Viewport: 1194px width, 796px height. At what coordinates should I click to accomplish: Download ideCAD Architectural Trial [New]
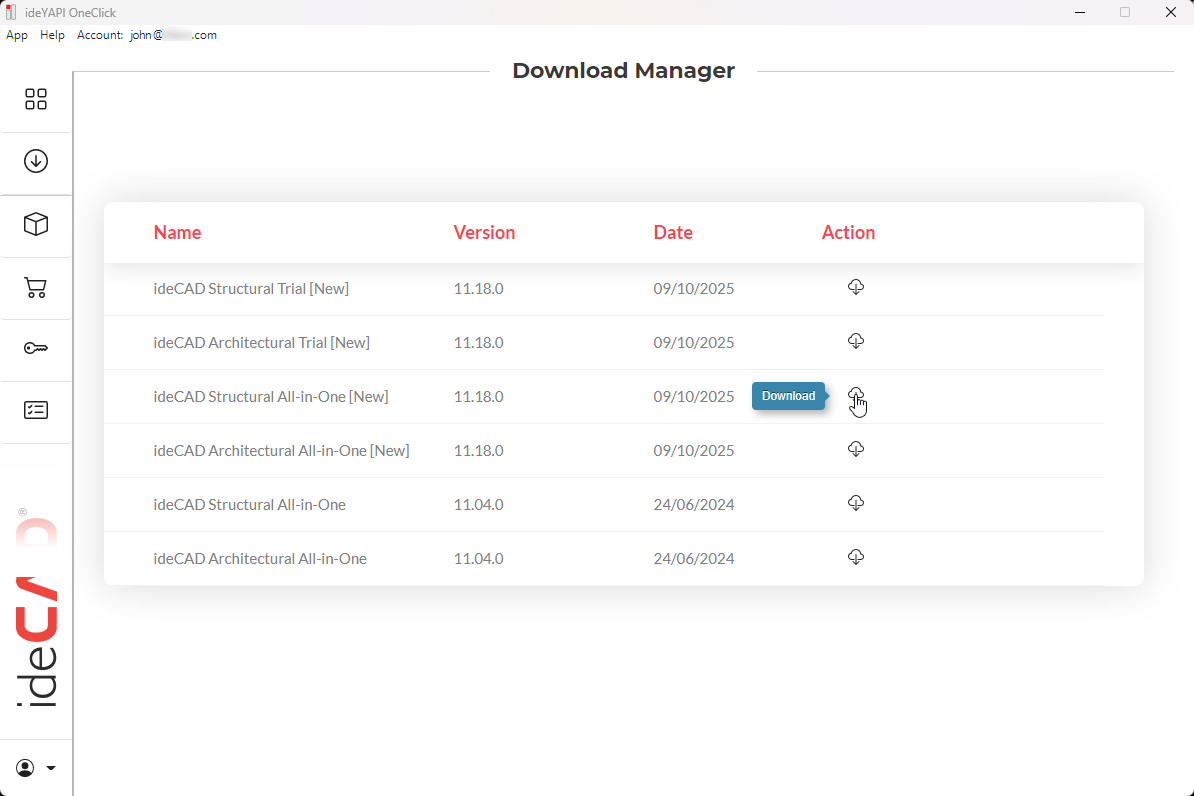click(855, 342)
